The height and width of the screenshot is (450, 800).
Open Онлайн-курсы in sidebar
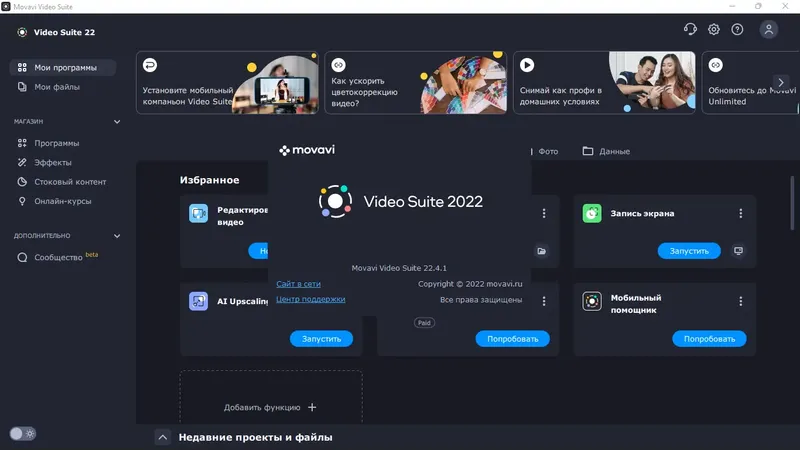tap(63, 201)
